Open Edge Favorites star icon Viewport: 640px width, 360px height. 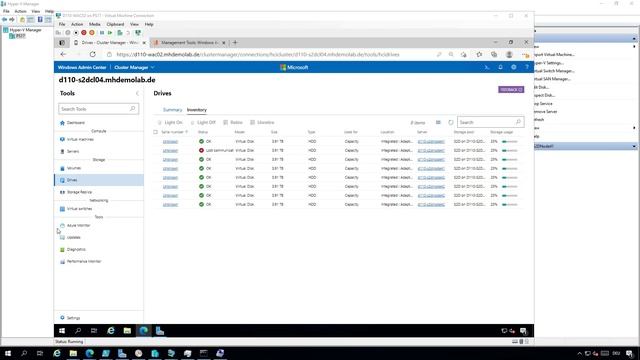[x=479, y=54]
